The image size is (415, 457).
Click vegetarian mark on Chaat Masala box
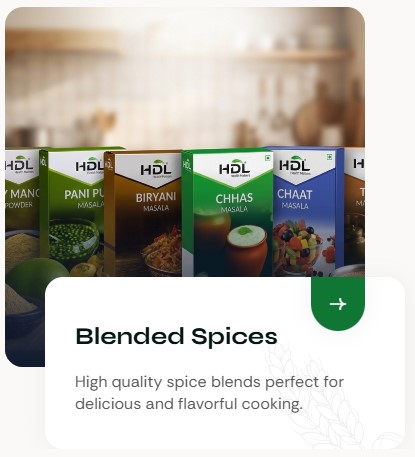tap(329, 156)
